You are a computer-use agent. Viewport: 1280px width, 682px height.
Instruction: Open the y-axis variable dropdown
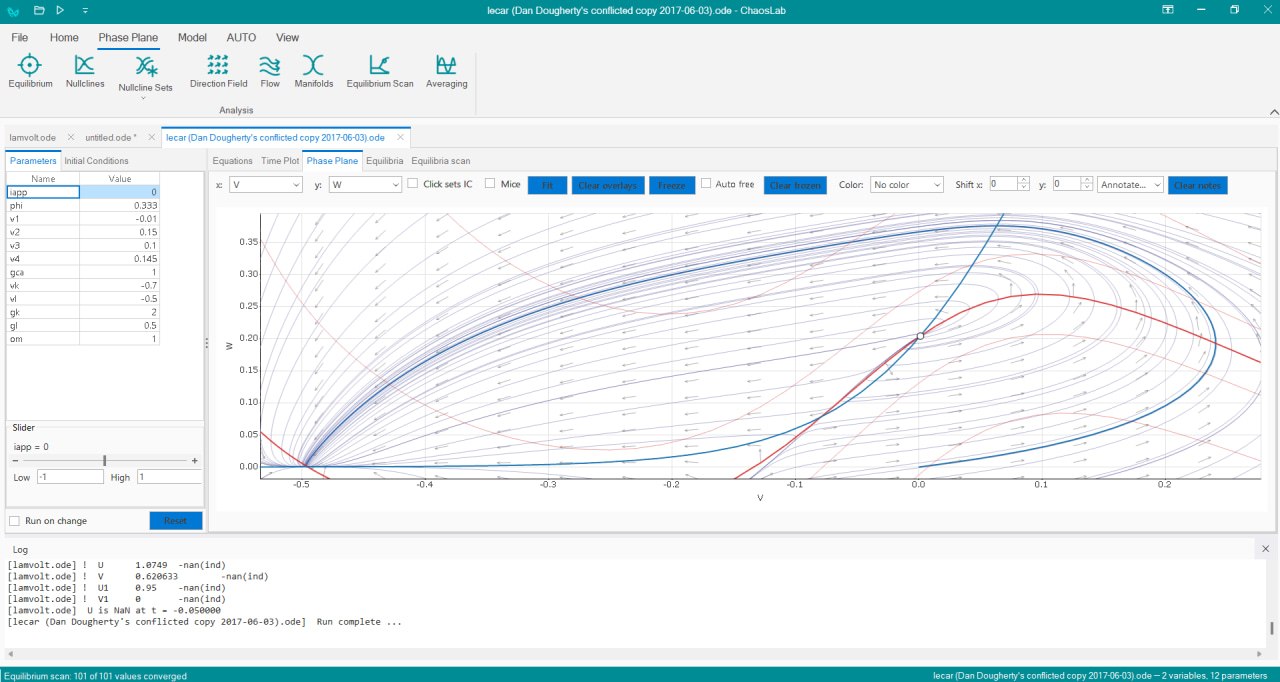click(x=365, y=185)
